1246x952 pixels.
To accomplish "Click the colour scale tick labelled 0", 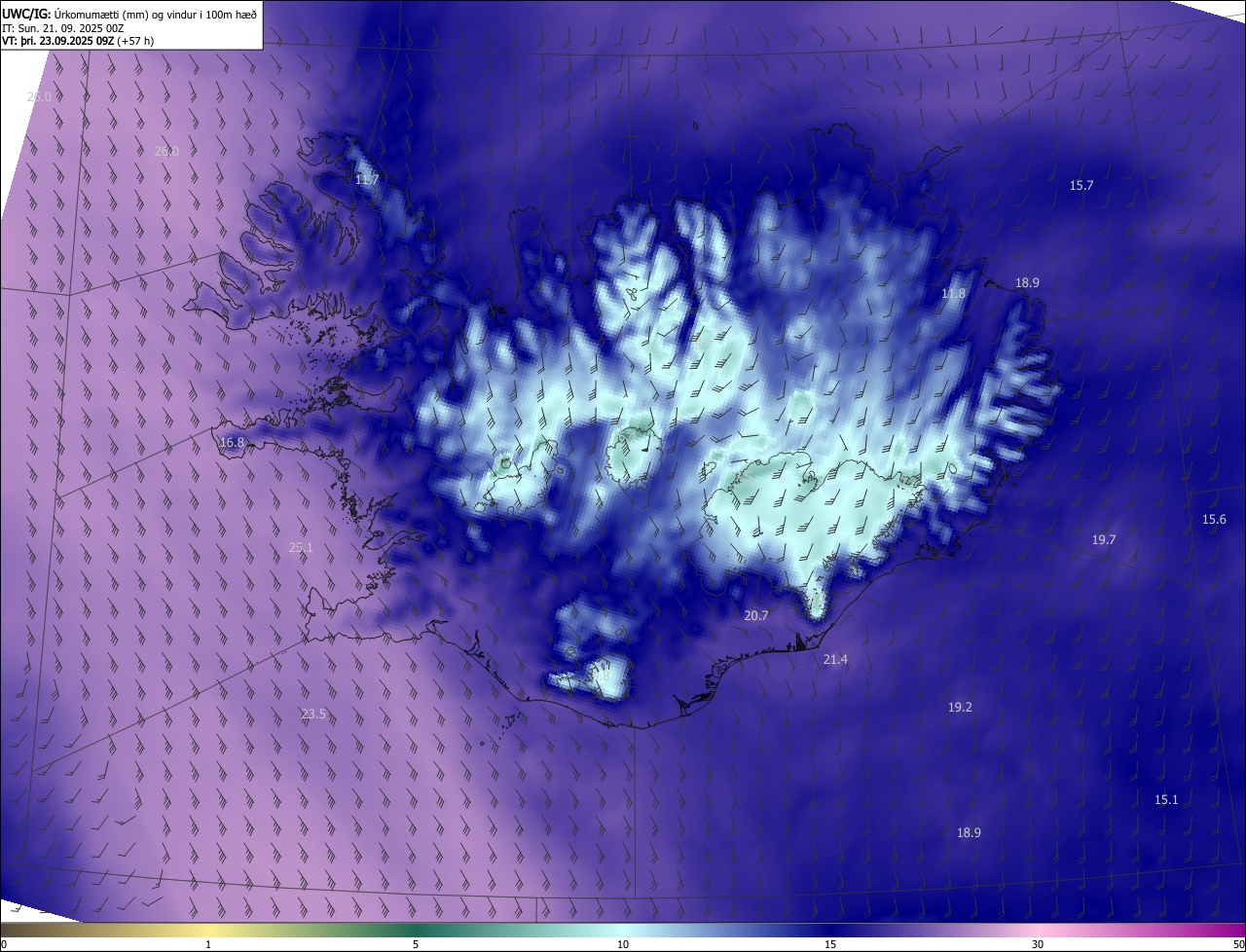I will (x=4, y=944).
